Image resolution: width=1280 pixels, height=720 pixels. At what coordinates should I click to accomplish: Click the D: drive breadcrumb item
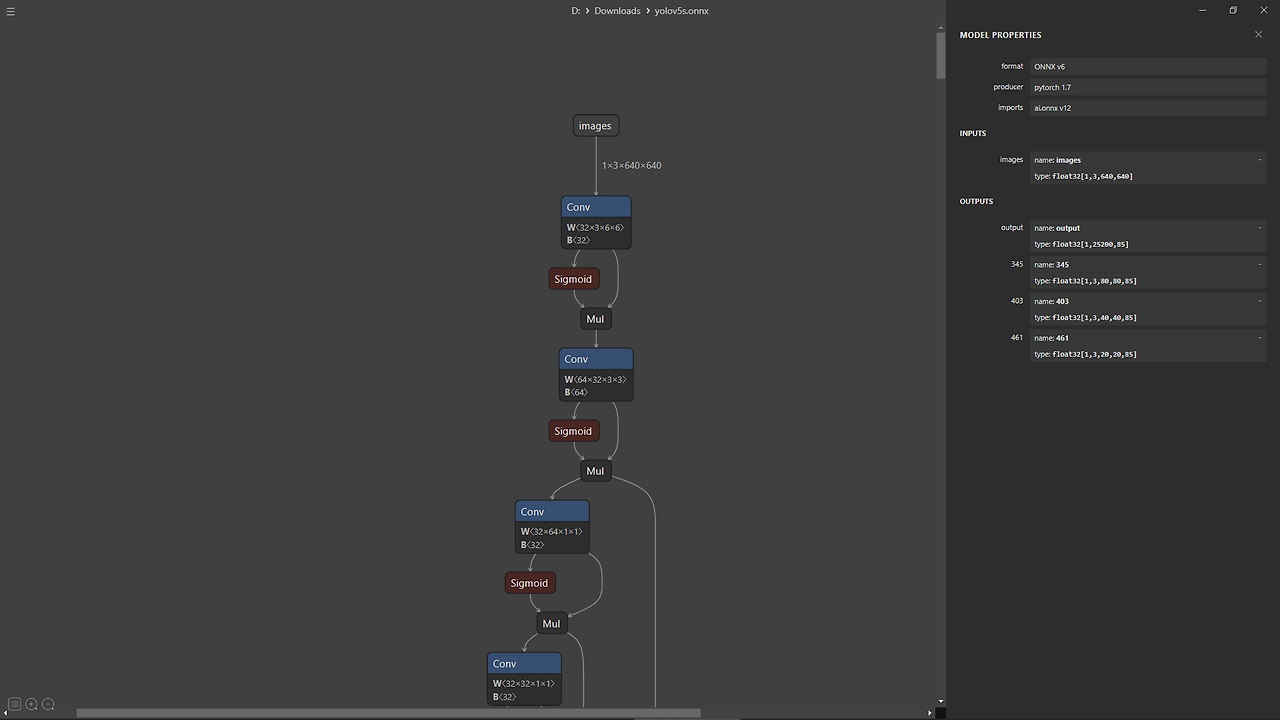coord(575,10)
